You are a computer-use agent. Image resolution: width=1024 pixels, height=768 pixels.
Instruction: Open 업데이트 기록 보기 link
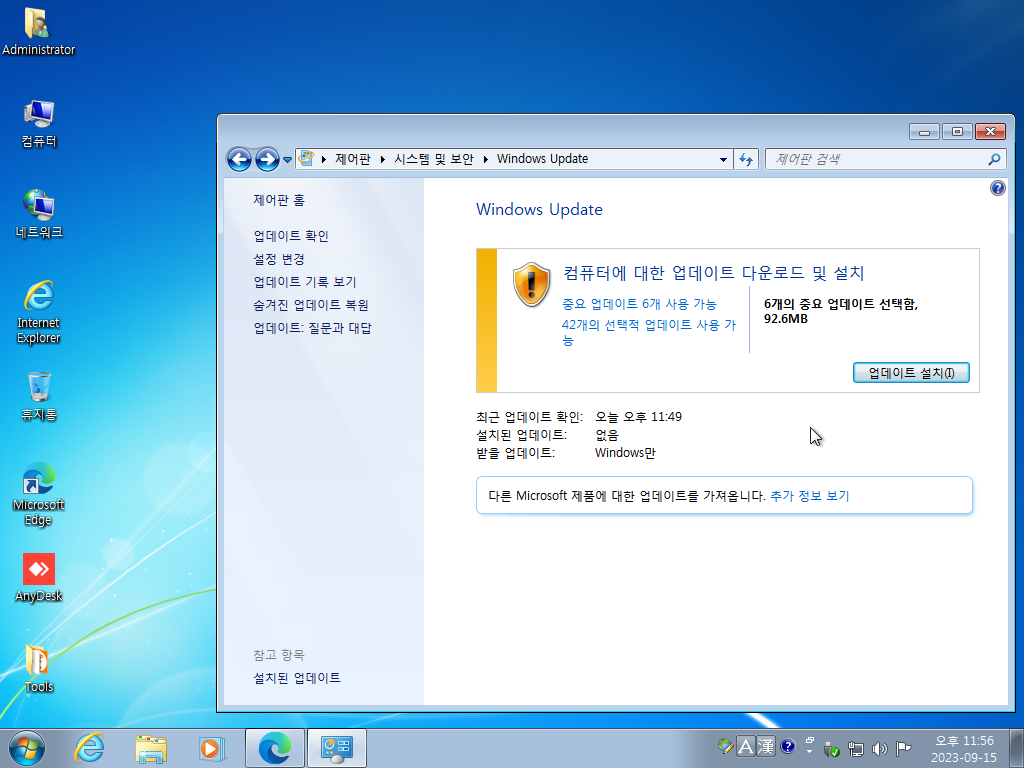pyautogui.click(x=304, y=282)
